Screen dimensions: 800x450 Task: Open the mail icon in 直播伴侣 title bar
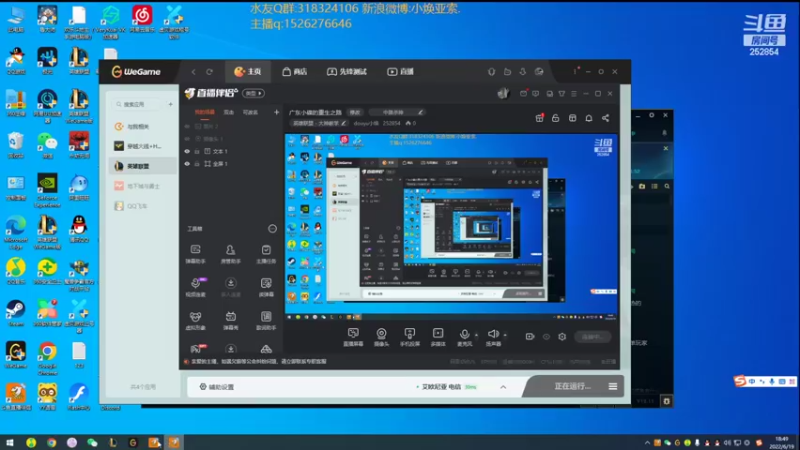(523, 93)
